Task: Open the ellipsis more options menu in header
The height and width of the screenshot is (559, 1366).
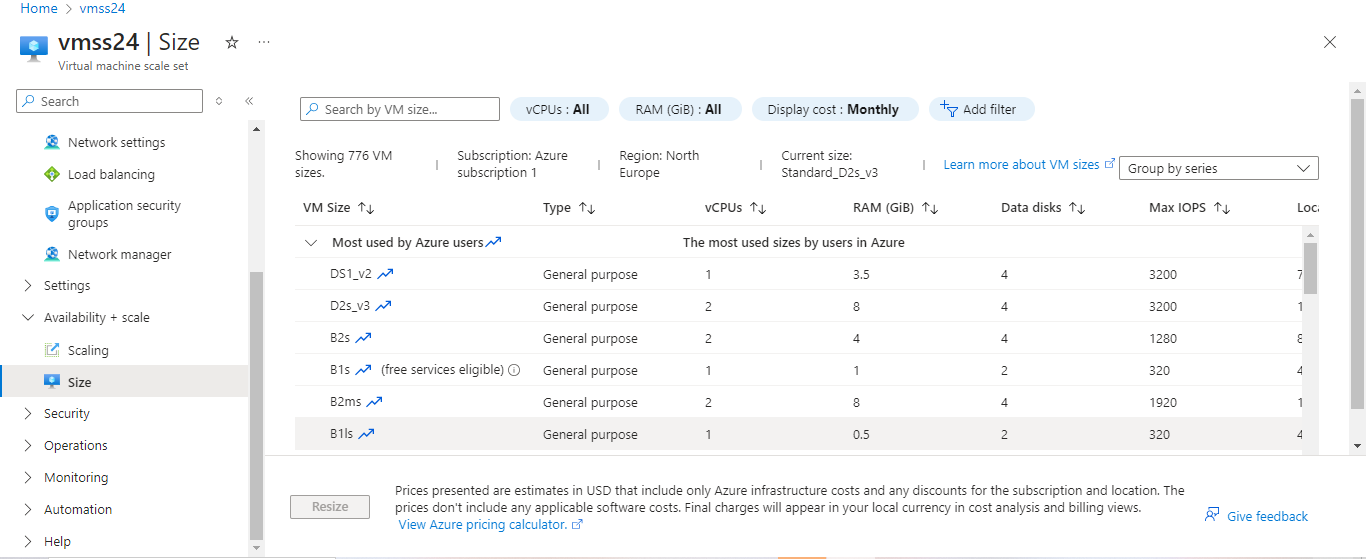Action: pyautogui.click(x=264, y=42)
